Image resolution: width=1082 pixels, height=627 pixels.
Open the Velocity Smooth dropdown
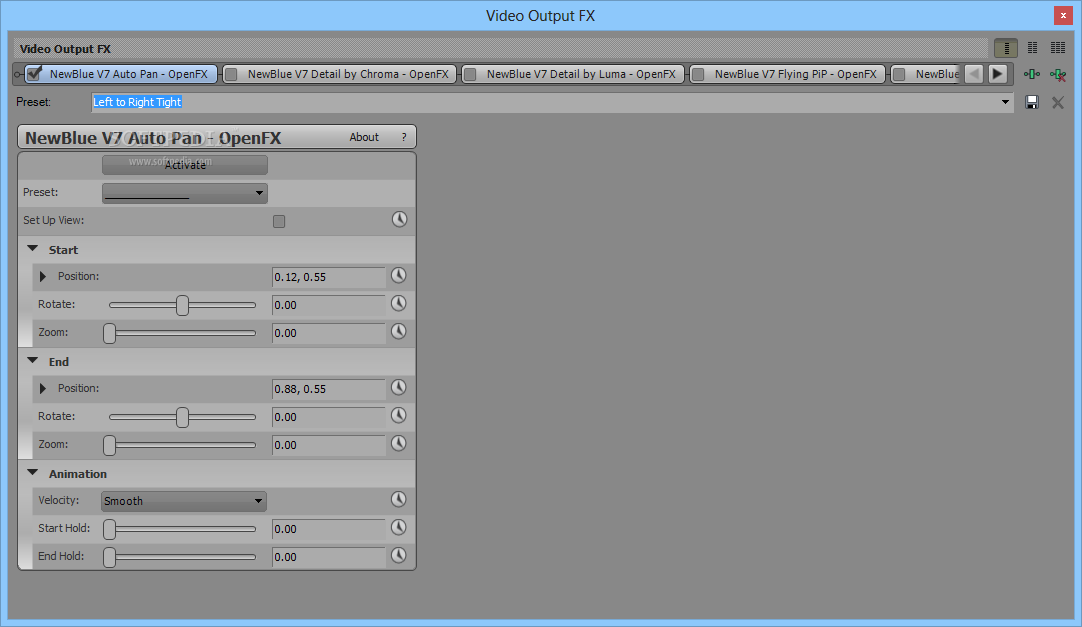[x=184, y=501]
